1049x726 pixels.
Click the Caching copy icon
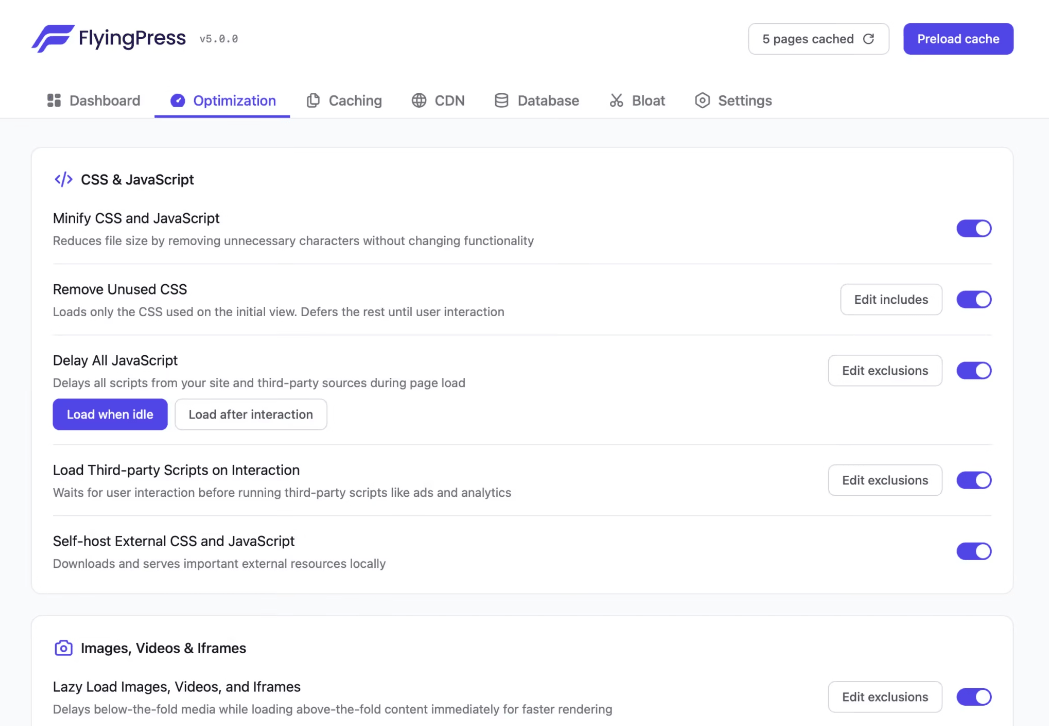pyautogui.click(x=313, y=100)
